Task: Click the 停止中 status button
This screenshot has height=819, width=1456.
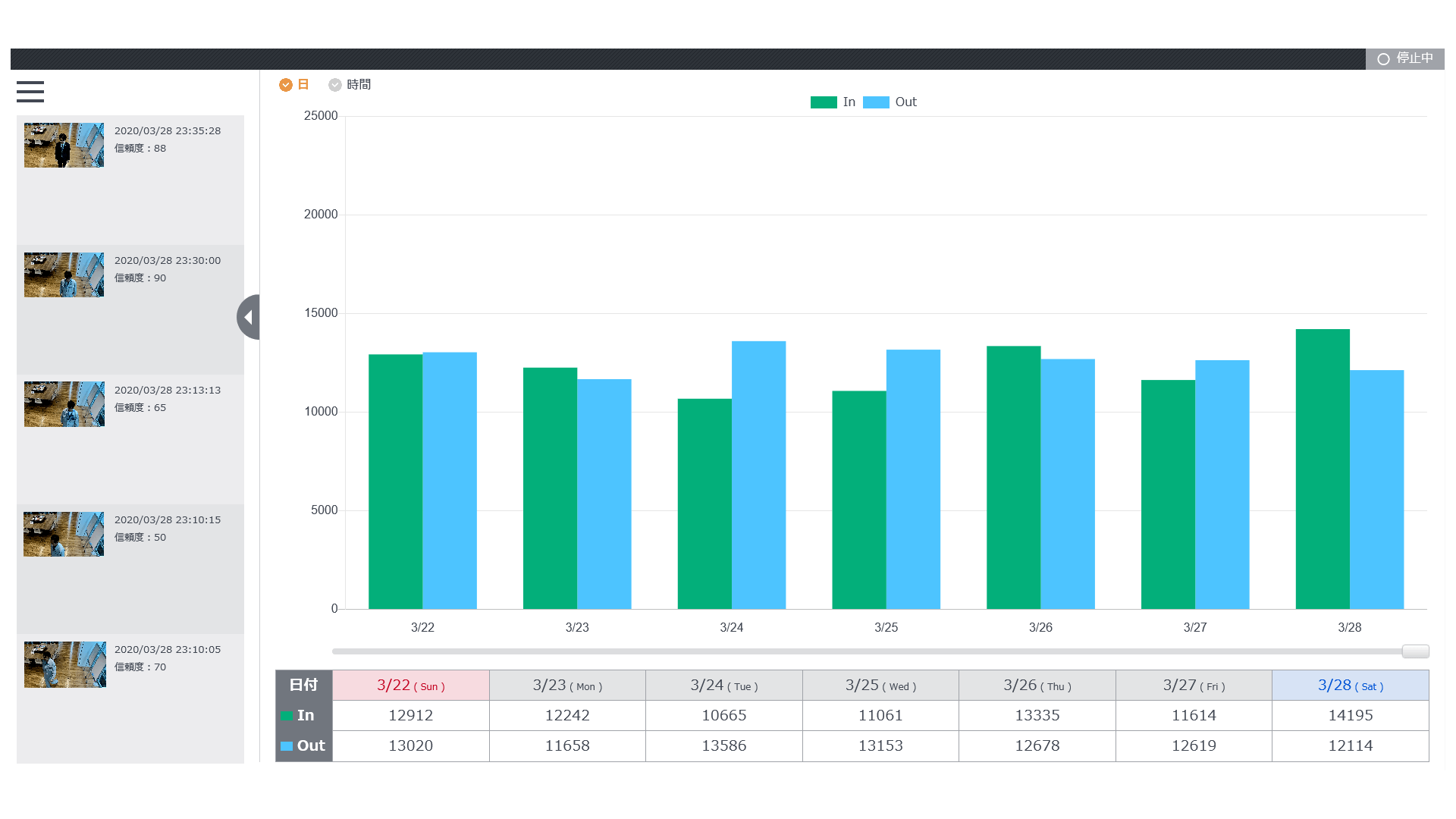Action: 1405,58
